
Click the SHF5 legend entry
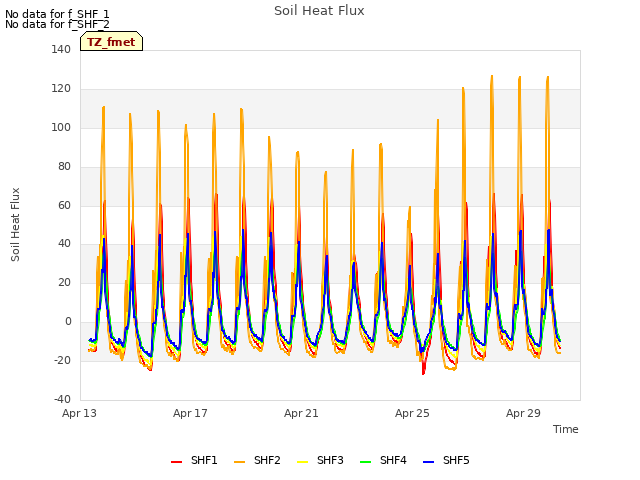coord(446,460)
